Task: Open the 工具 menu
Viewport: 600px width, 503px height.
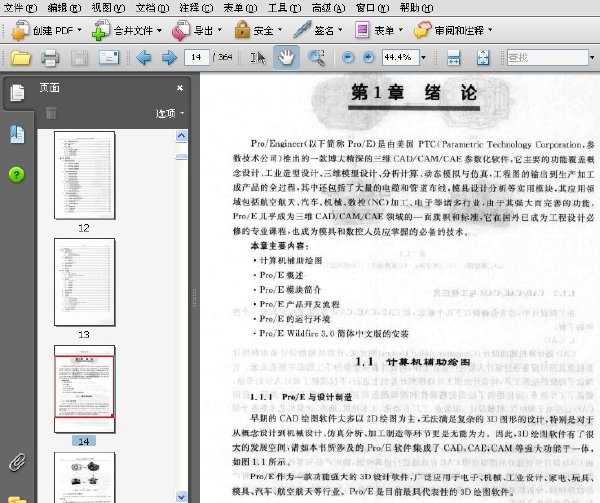Action: coord(284,7)
